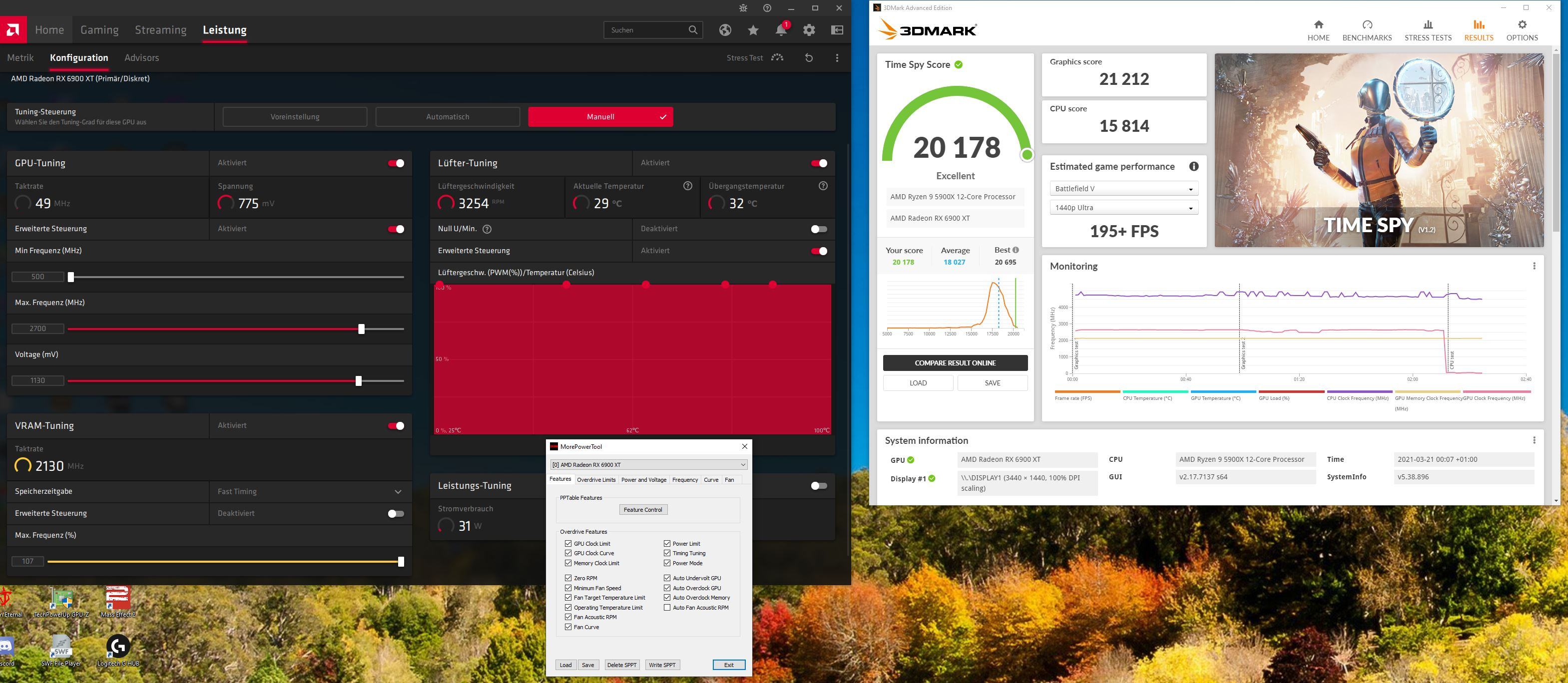Enable Null U/Min. switch
The height and width of the screenshot is (683, 1568).
pyautogui.click(x=819, y=229)
